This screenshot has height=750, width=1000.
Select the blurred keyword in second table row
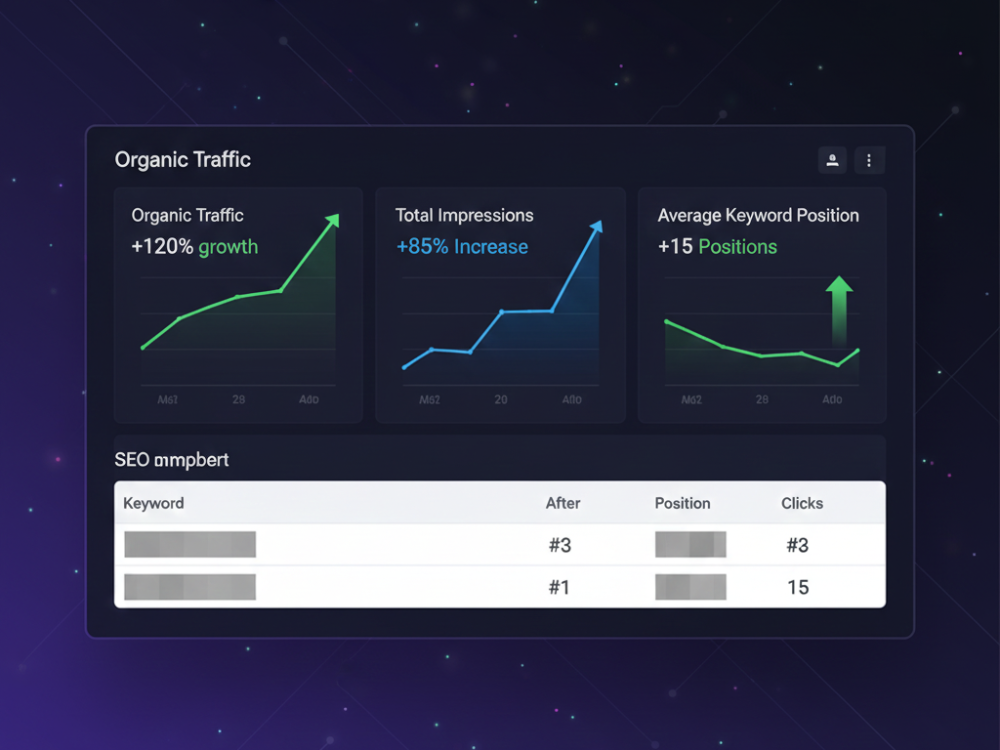point(190,587)
